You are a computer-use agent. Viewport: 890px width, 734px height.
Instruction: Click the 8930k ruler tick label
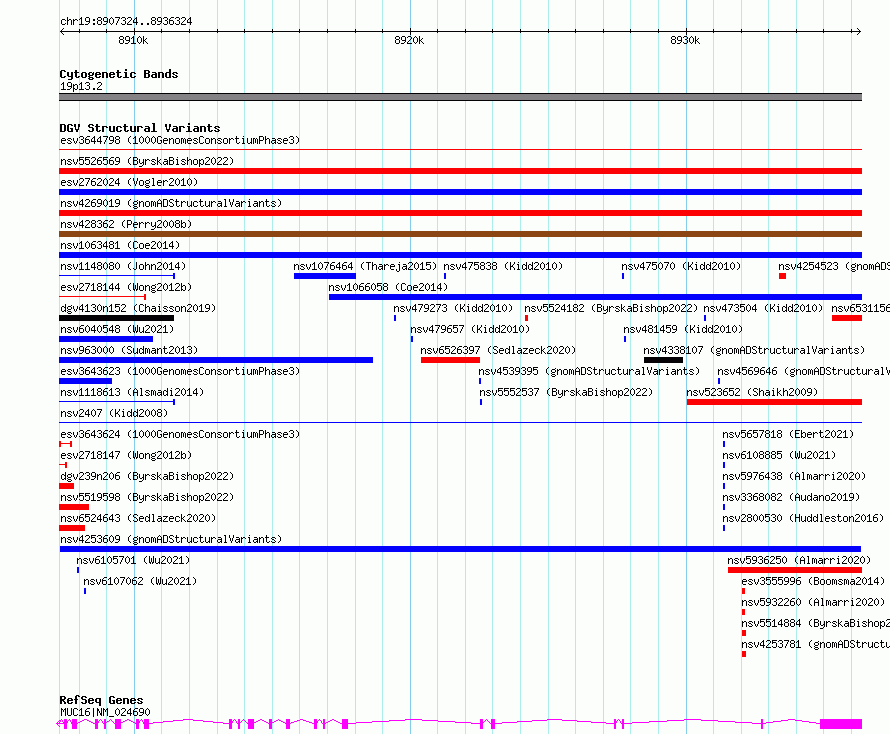685,40
